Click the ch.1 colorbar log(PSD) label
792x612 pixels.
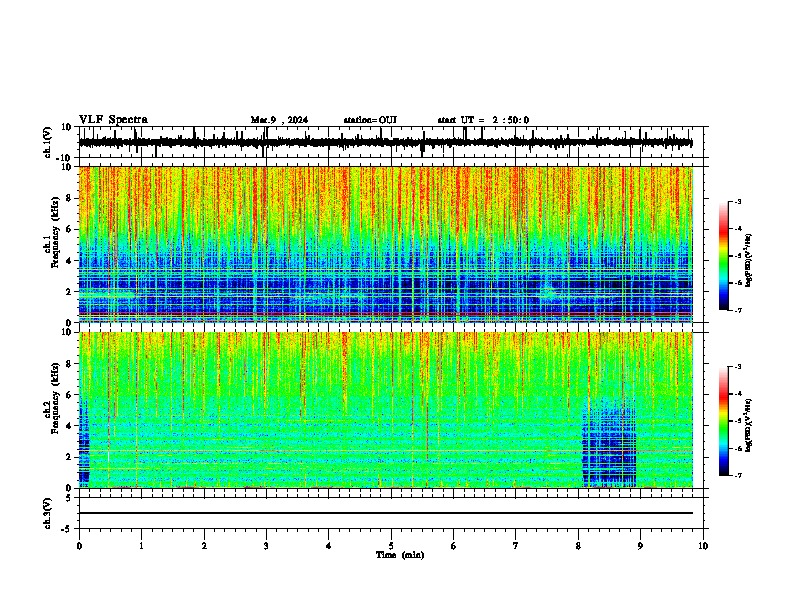point(748,261)
